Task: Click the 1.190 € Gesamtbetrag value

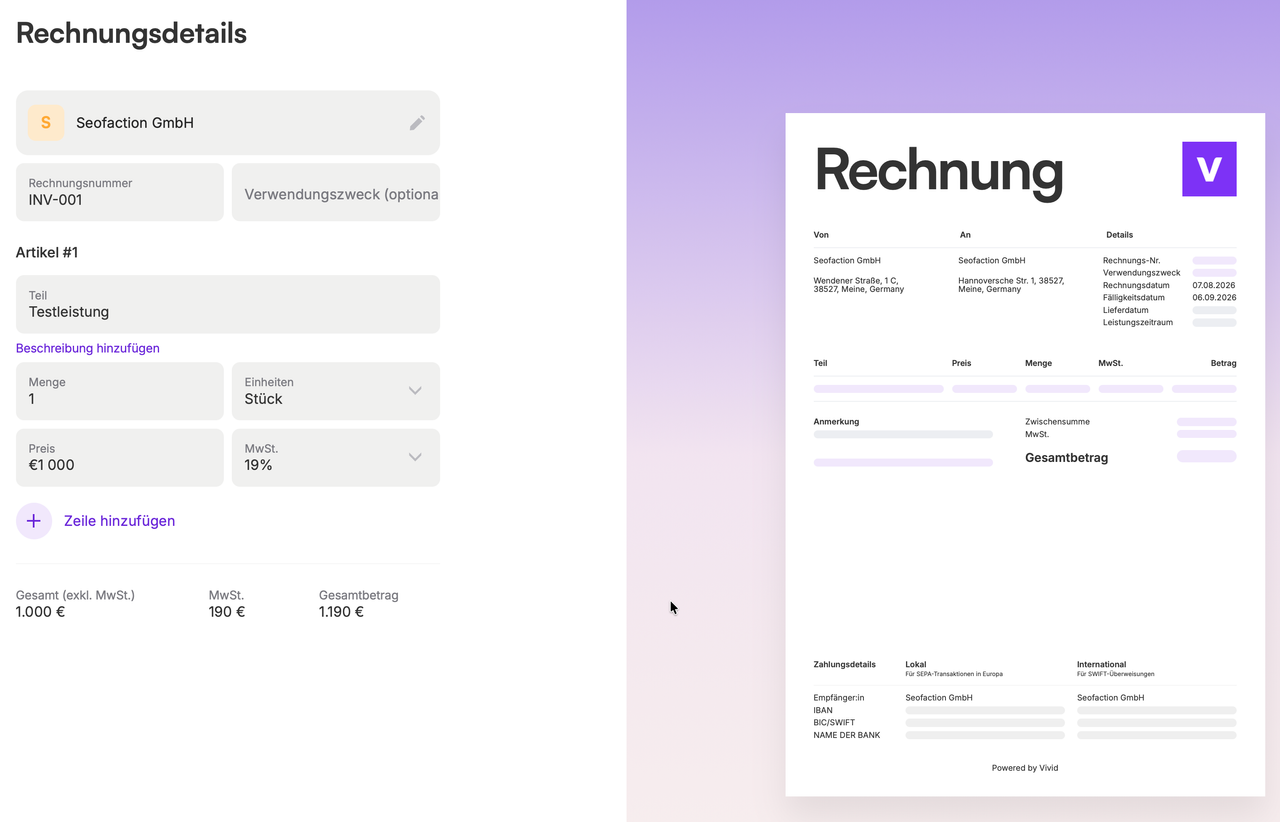Action: [341, 612]
